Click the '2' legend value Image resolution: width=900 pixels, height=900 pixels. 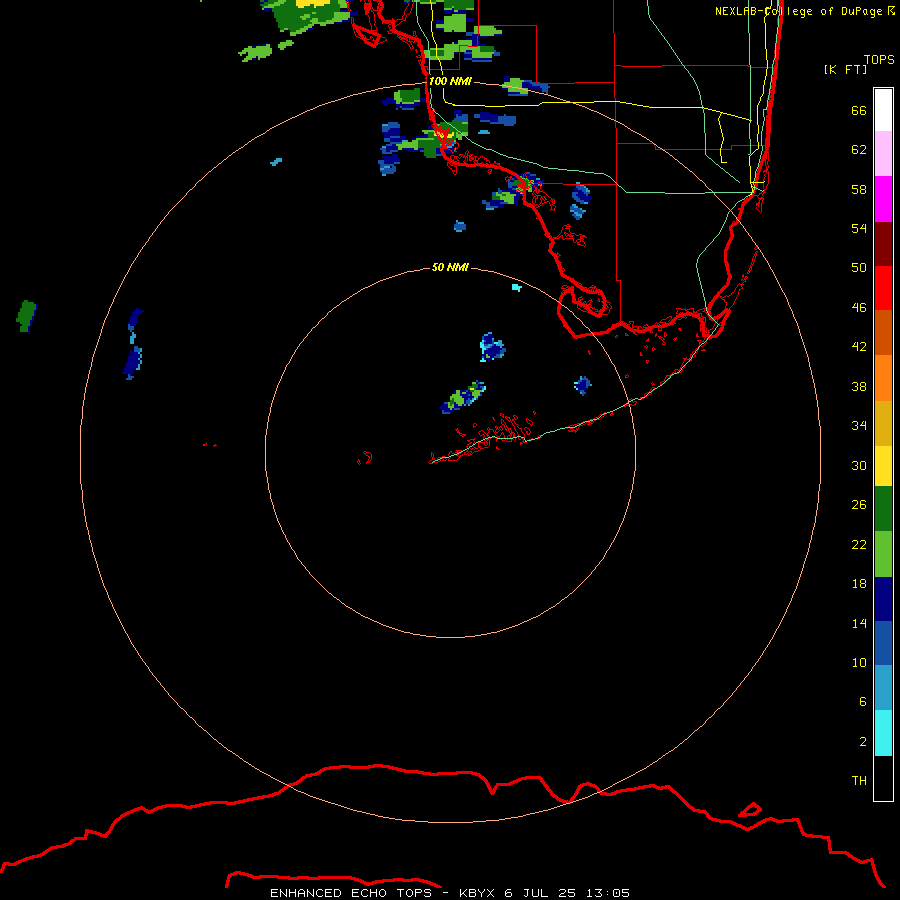[863, 741]
